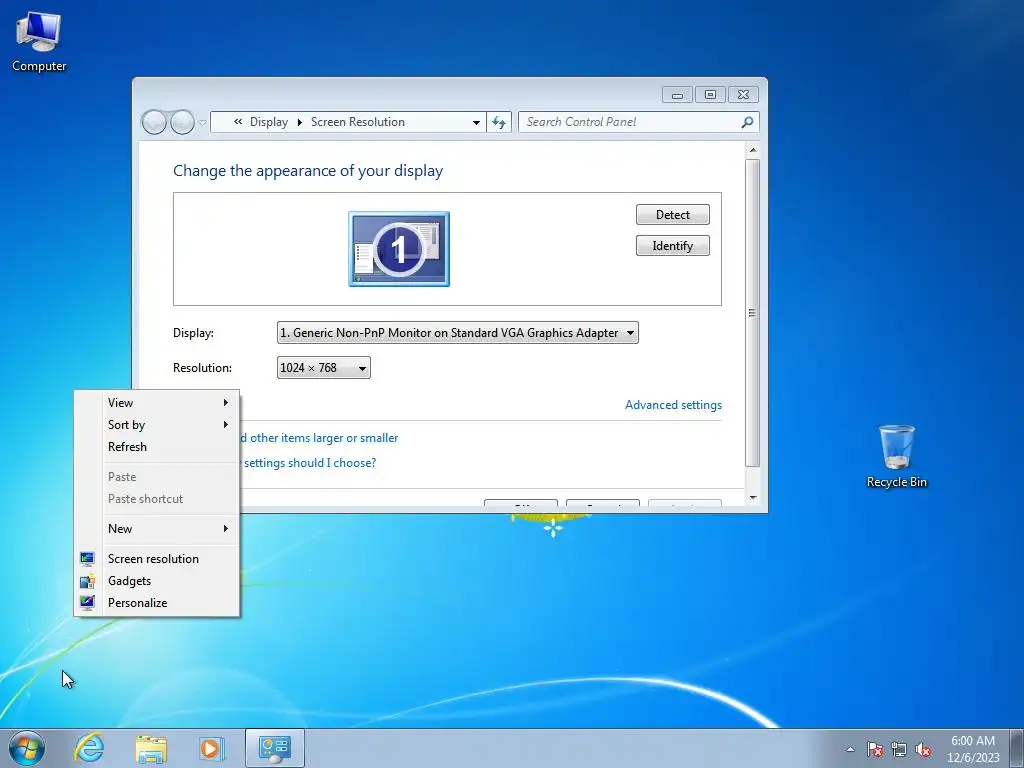Click the Personalize menu icon
Screen dimensions: 1024x768
88,602
